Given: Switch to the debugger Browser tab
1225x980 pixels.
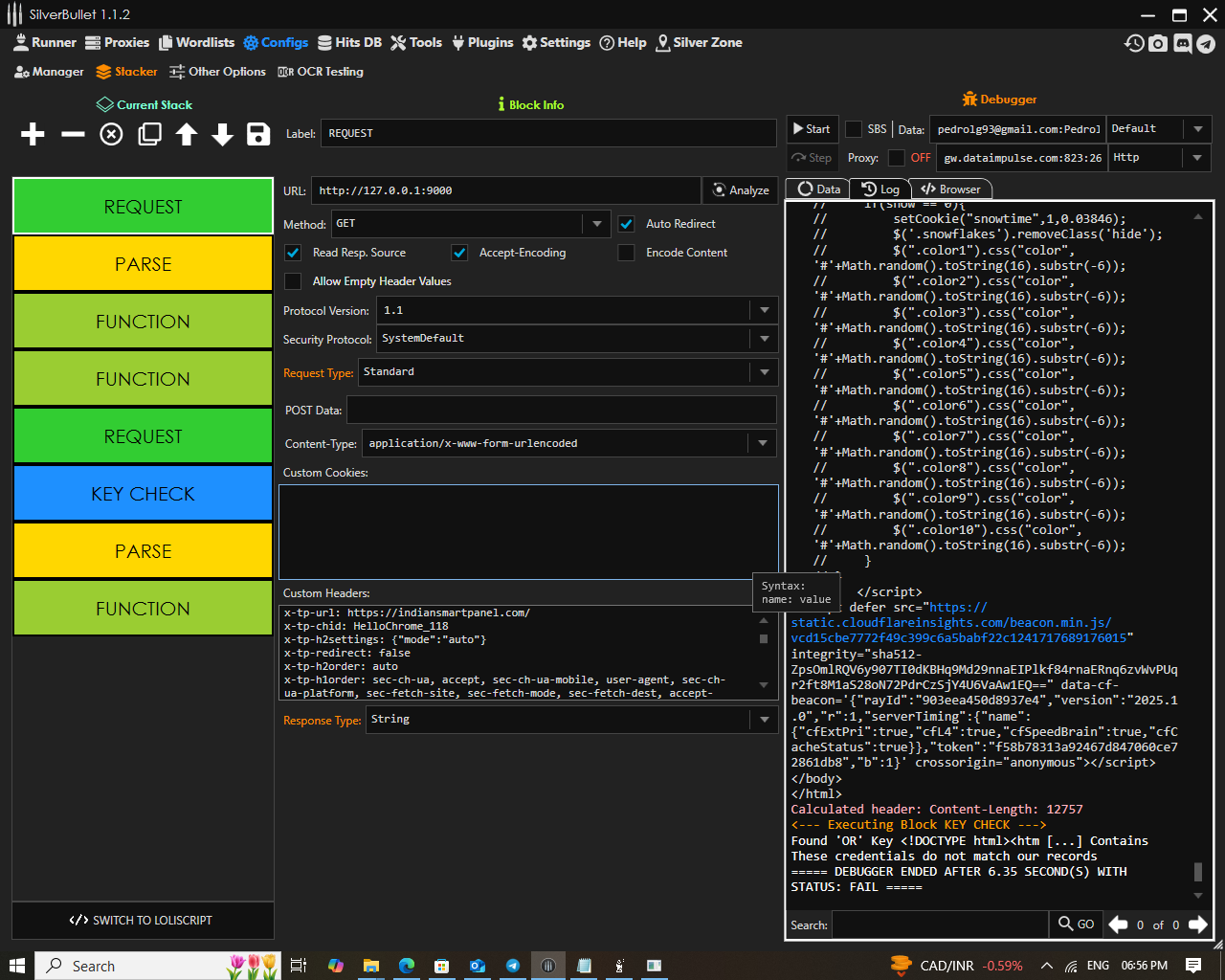Looking at the screenshot, I should 950,189.
